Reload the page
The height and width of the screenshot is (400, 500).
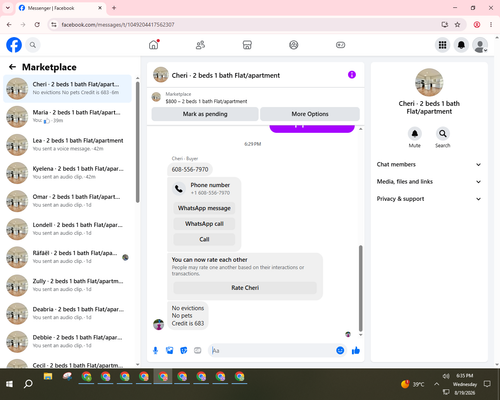[37, 24]
